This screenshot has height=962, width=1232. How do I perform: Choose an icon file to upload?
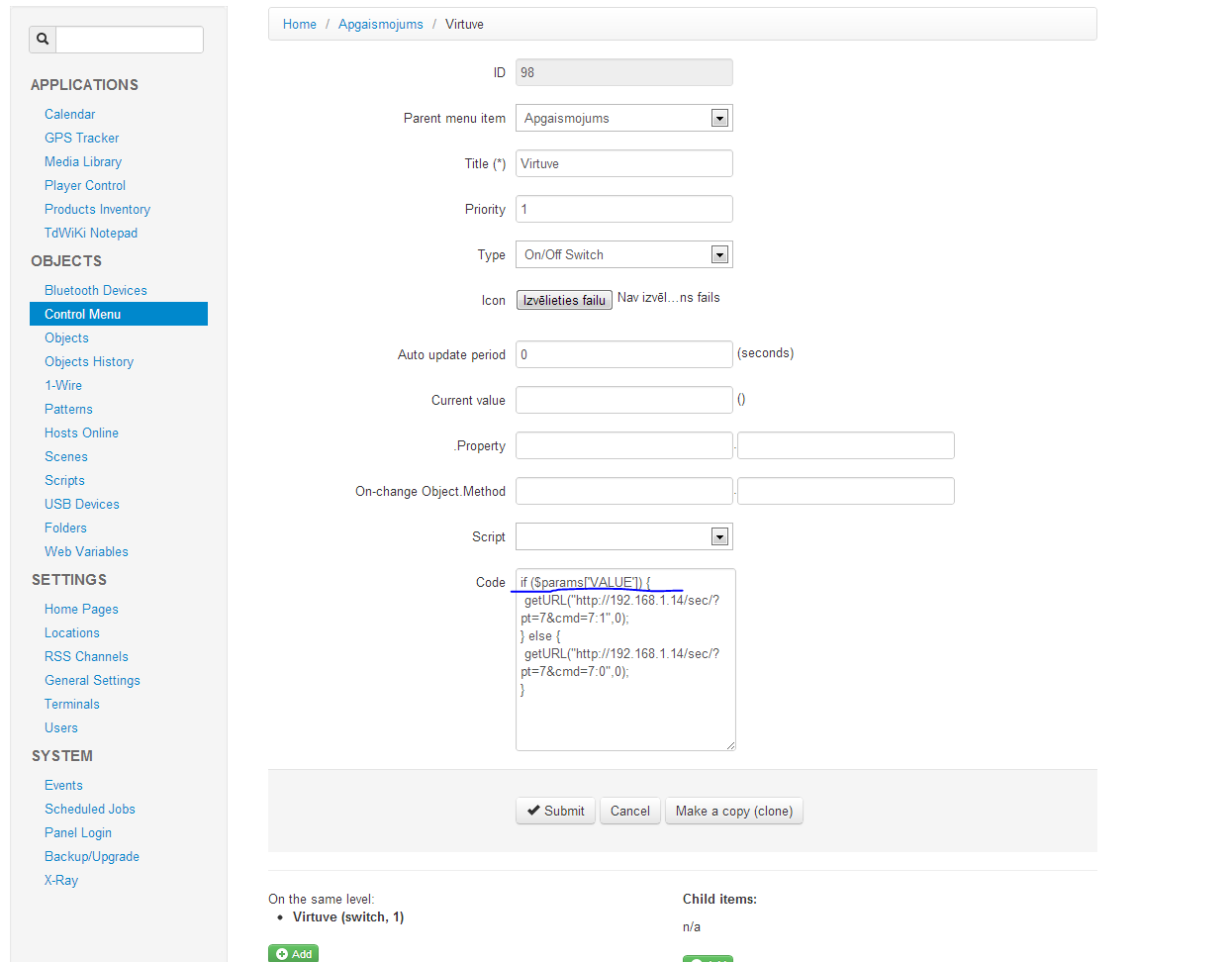[564, 300]
